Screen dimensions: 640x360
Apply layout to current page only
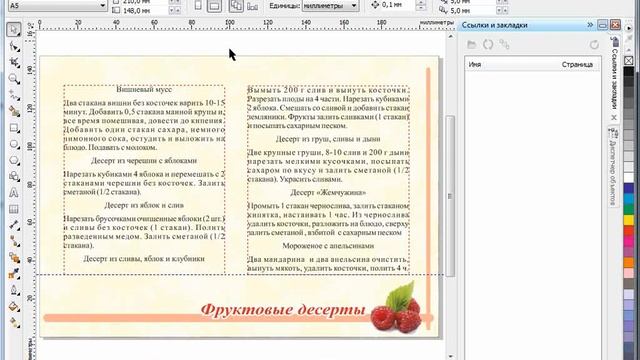click(253, 6)
